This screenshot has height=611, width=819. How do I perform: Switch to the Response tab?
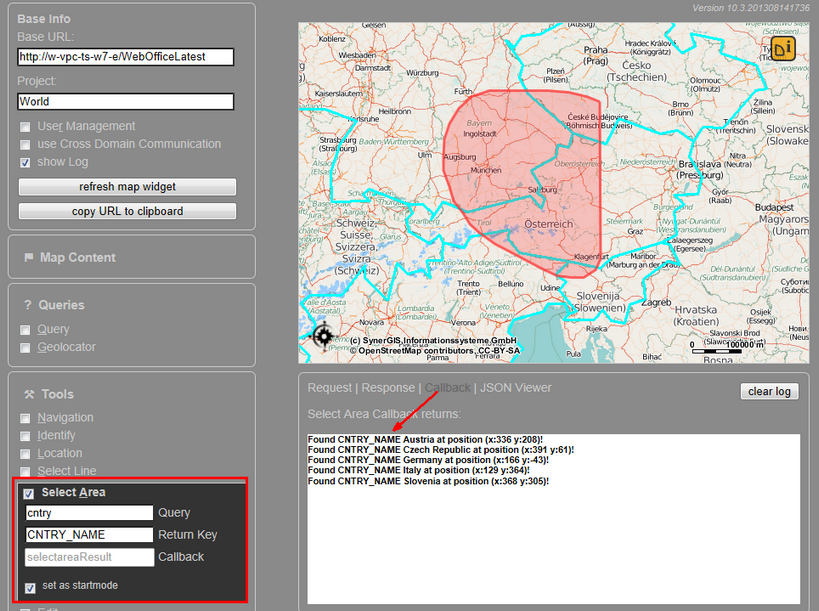pyautogui.click(x=387, y=388)
